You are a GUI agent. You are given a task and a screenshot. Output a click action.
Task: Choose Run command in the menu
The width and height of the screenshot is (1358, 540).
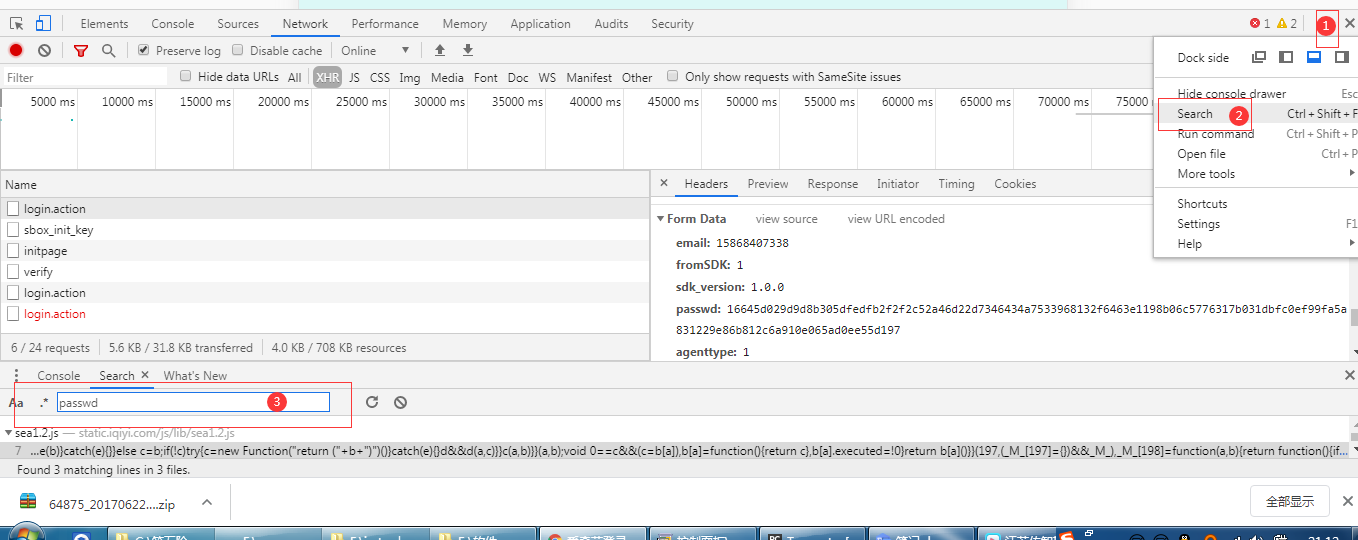[1215, 134]
